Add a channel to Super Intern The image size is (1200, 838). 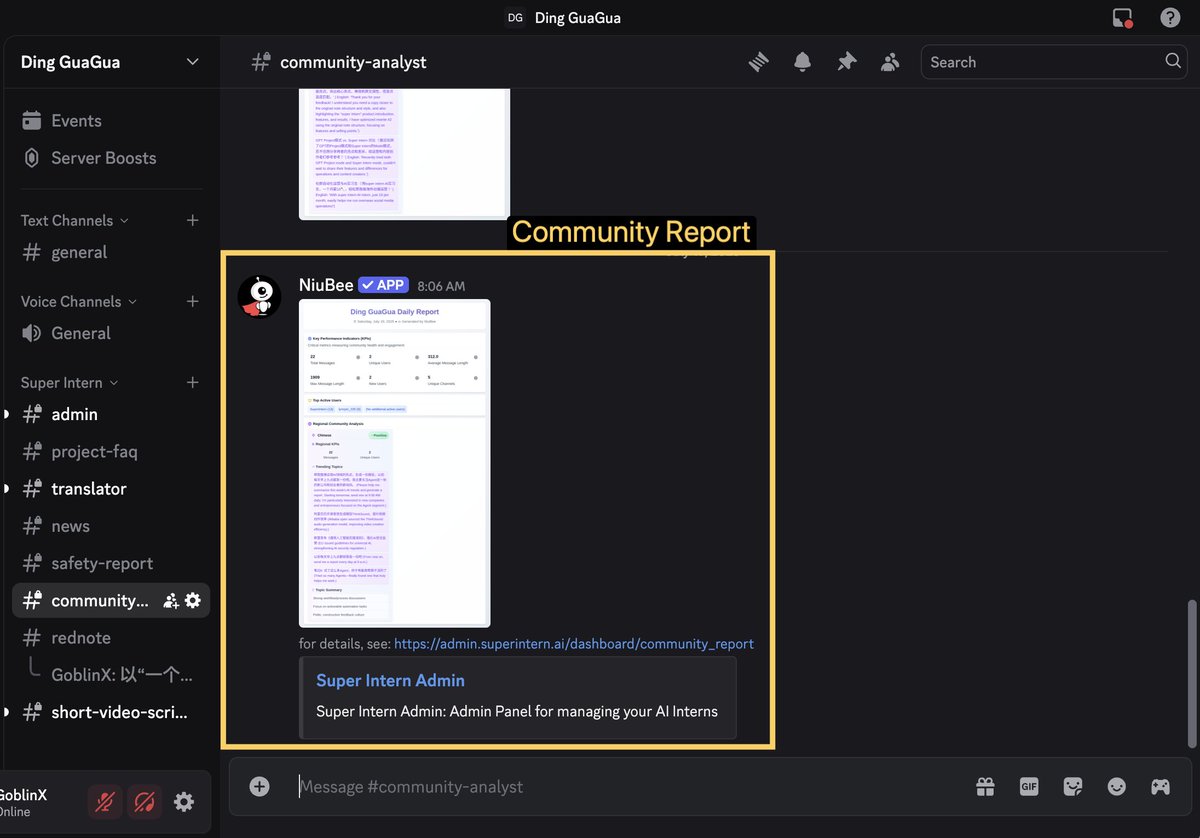(x=193, y=382)
